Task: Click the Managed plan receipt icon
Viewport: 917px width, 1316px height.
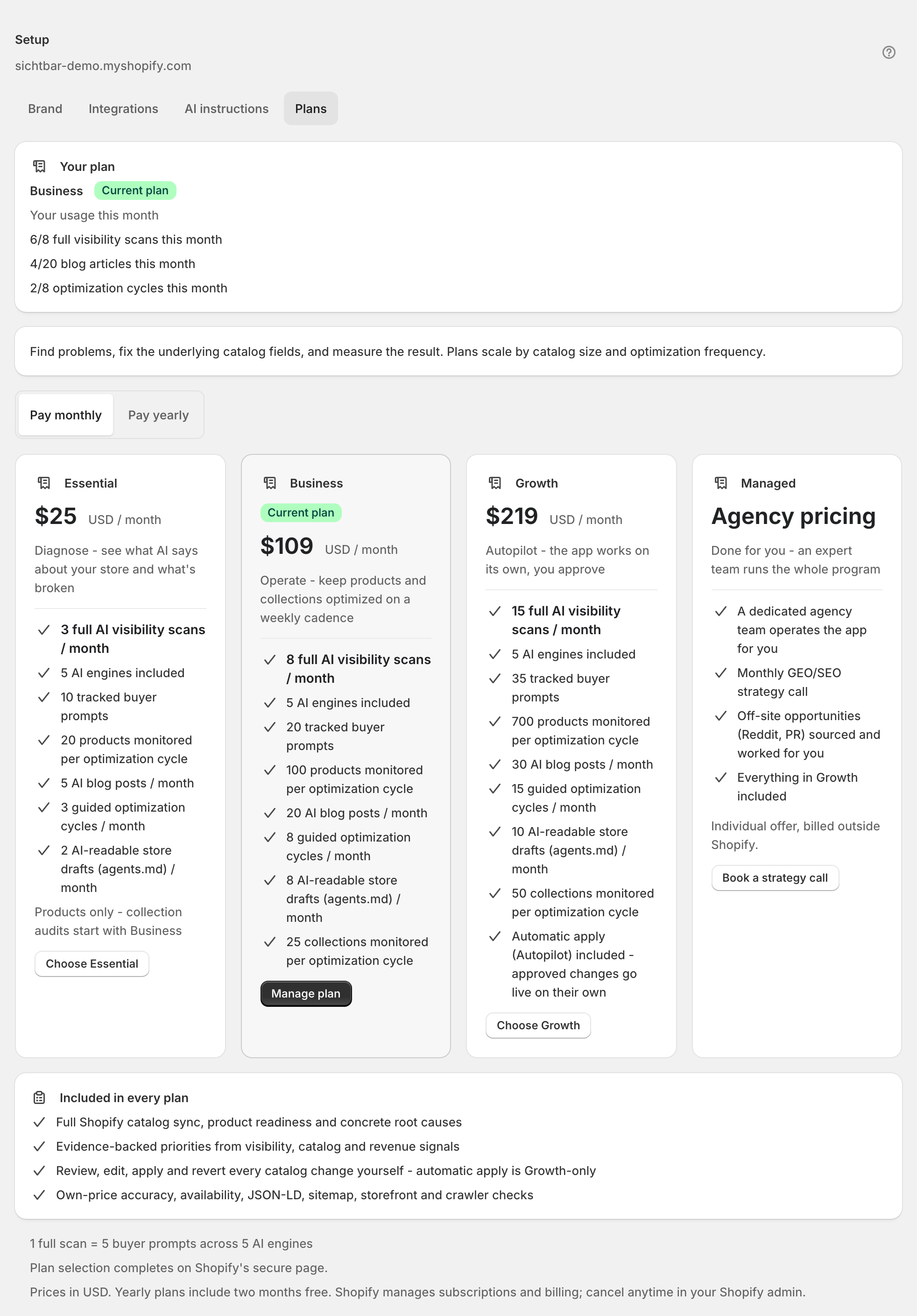Action: point(721,483)
